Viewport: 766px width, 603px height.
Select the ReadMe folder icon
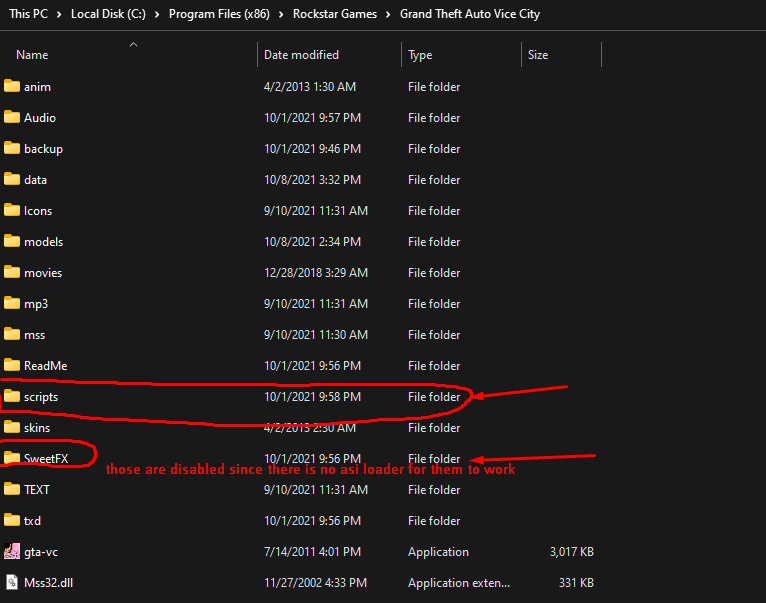(12, 365)
